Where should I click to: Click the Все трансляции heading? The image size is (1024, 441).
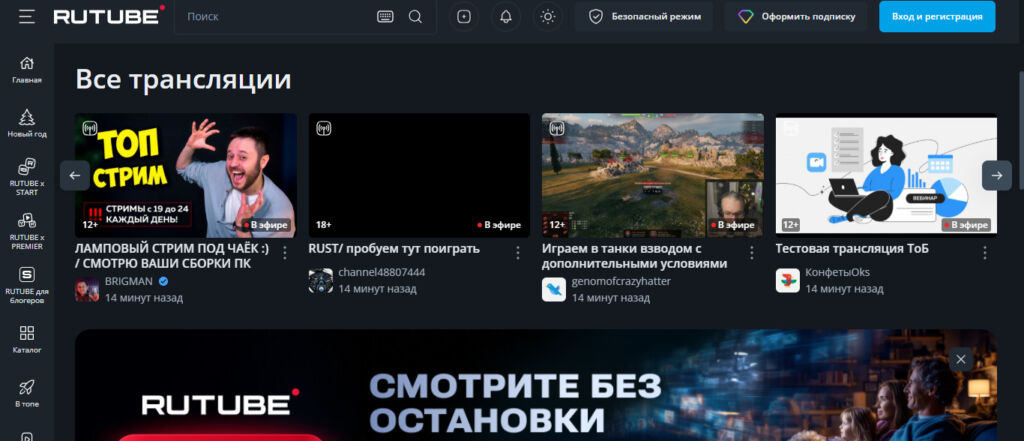(184, 80)
